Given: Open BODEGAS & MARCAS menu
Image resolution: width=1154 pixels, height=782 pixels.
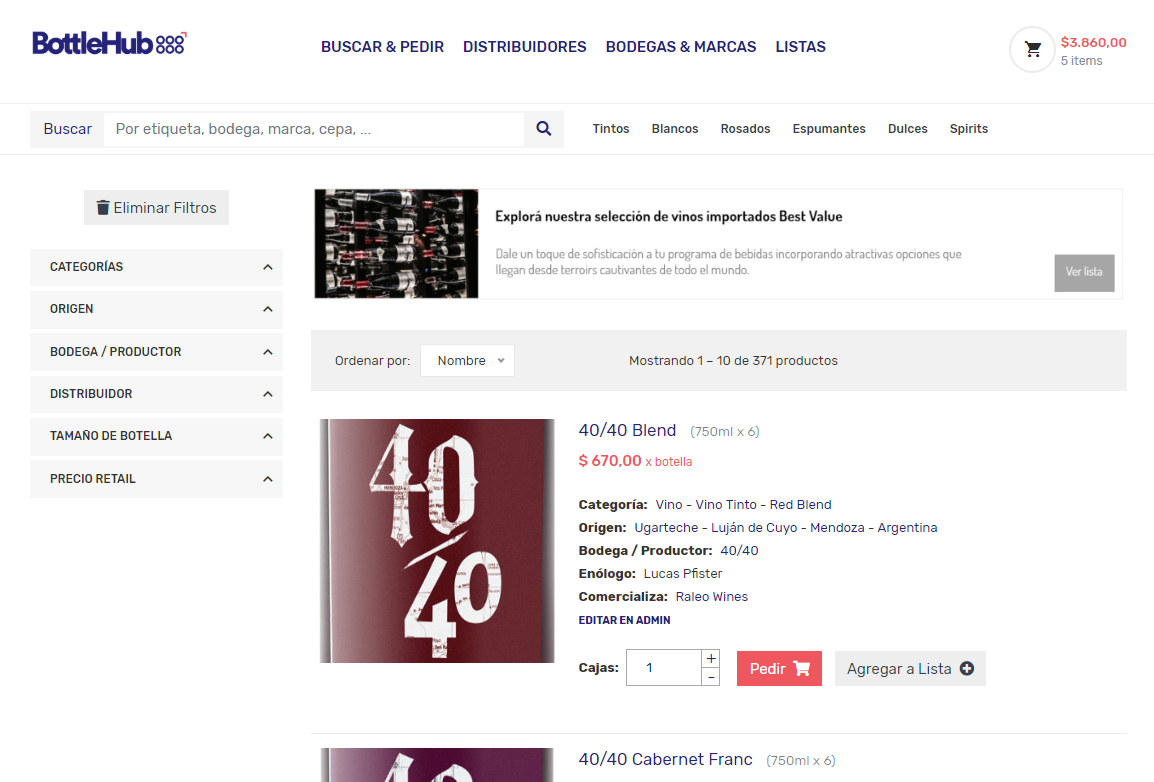Looking at the screenshot, I should [681, 47].
